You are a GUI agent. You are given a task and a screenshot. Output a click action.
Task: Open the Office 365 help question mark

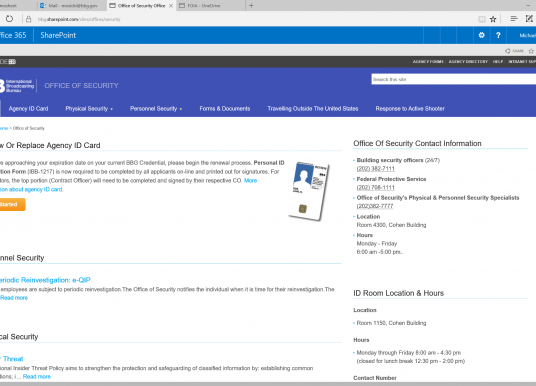[498, 35]
